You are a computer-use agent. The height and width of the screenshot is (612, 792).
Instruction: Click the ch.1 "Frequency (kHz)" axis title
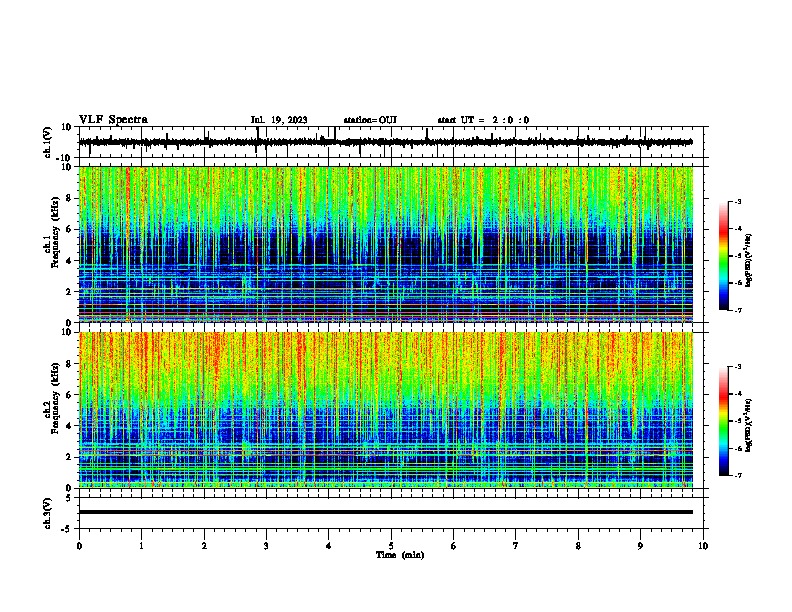click(55, 232)
